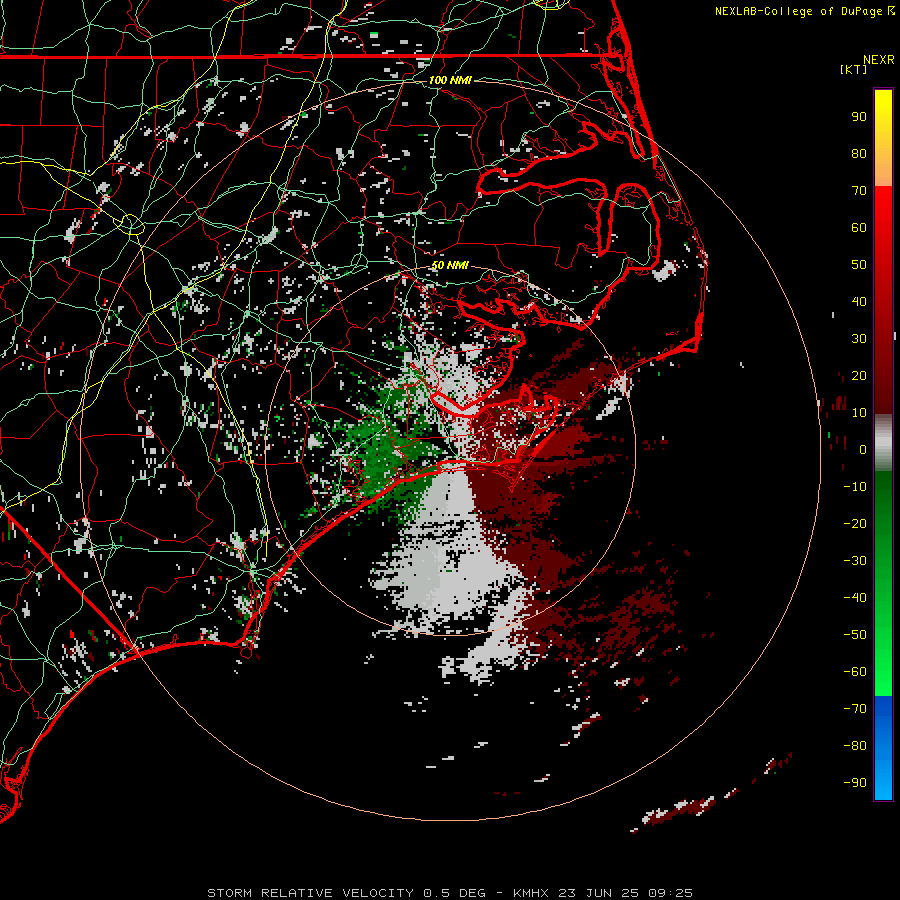Click the KT units label above the color scale

click(x=853, y=69)
